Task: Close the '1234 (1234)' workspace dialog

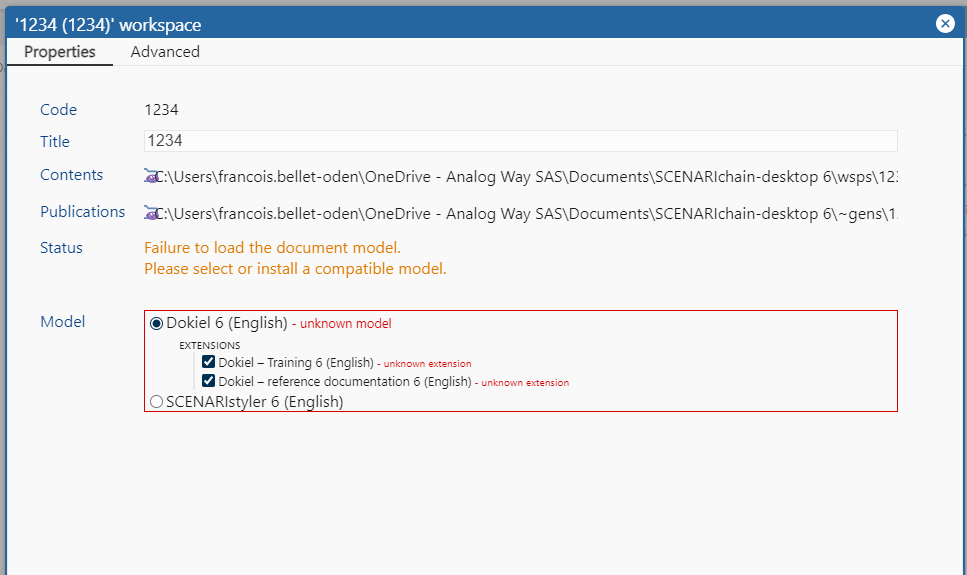Action: point(945,23)
